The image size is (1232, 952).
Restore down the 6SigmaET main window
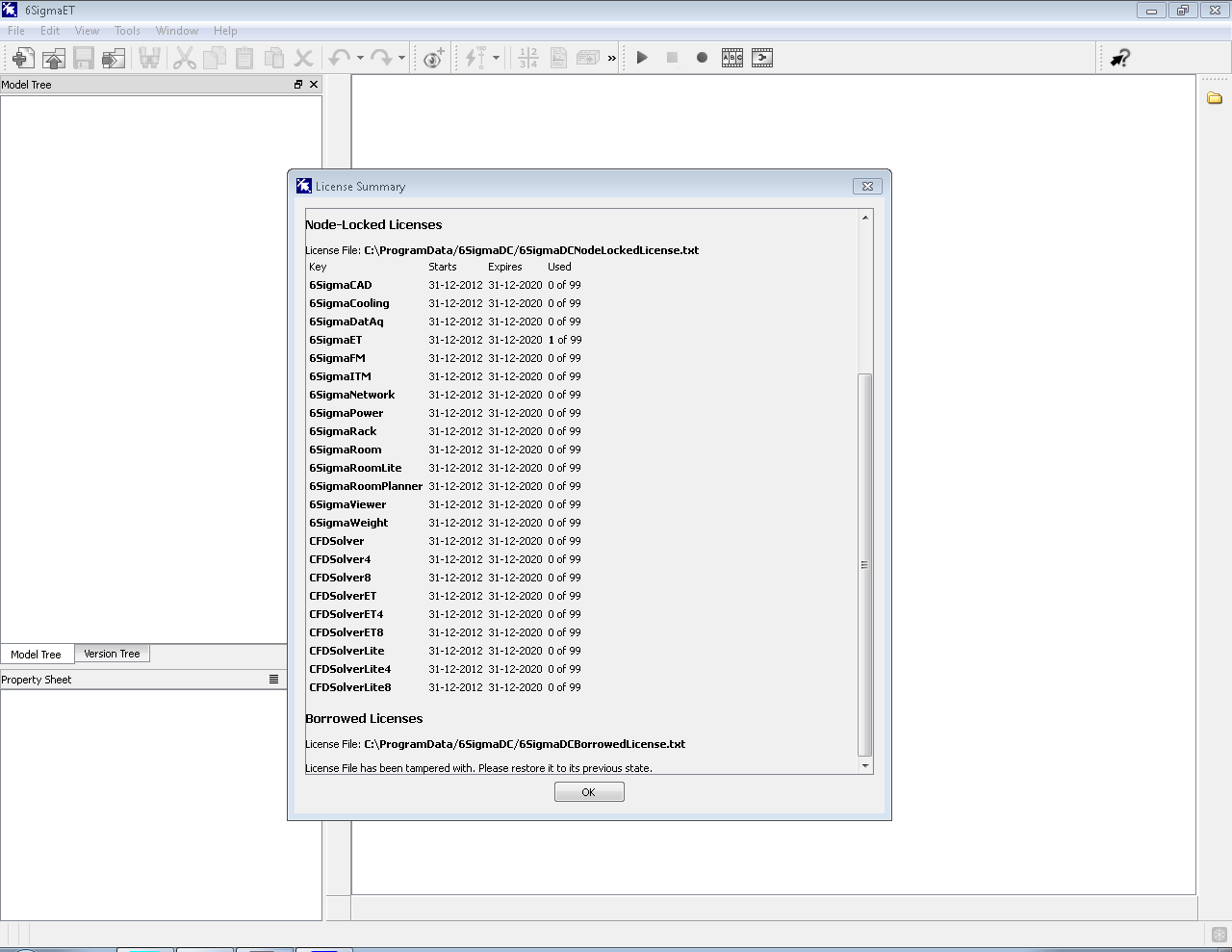tap(1183, 11)
